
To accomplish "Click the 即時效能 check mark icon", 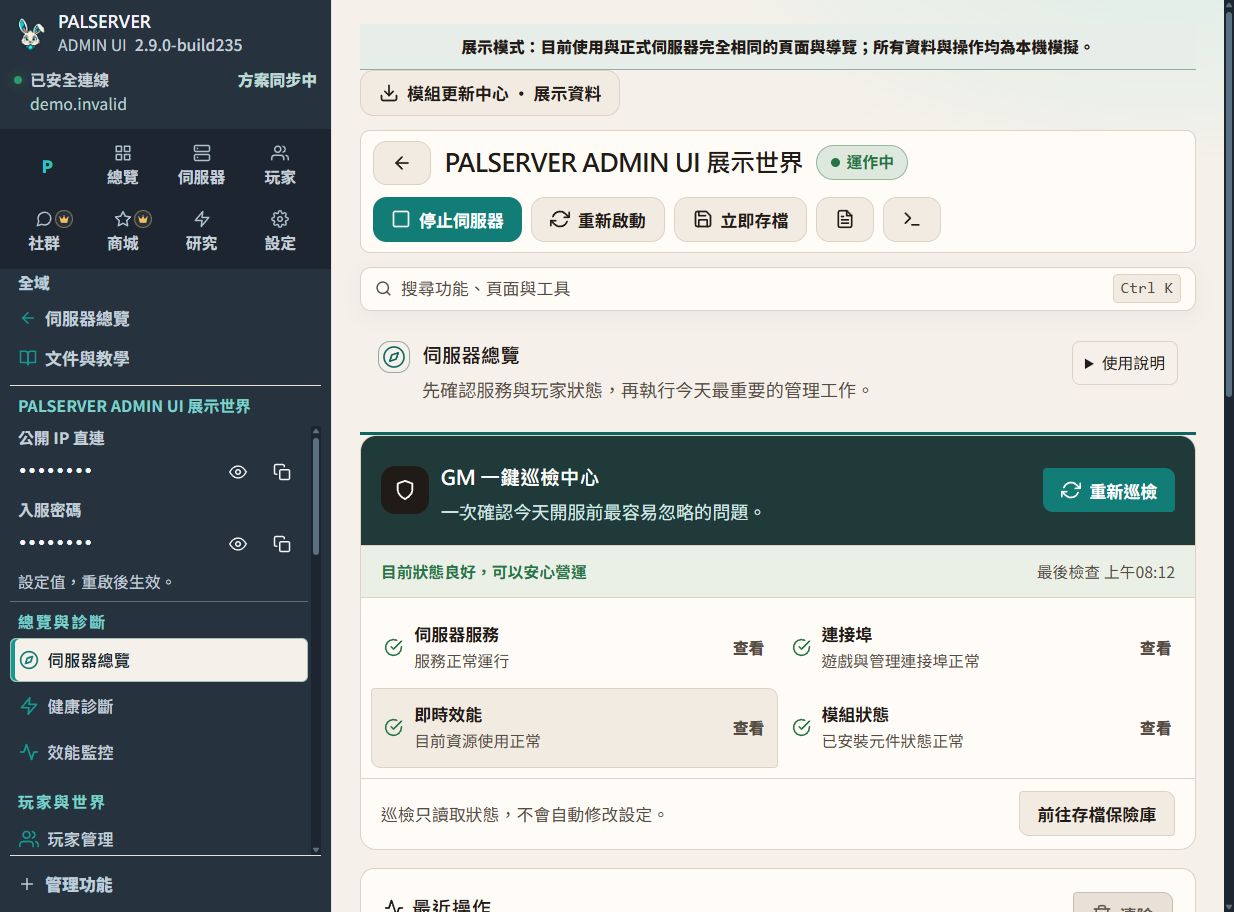I will (394, 728).
